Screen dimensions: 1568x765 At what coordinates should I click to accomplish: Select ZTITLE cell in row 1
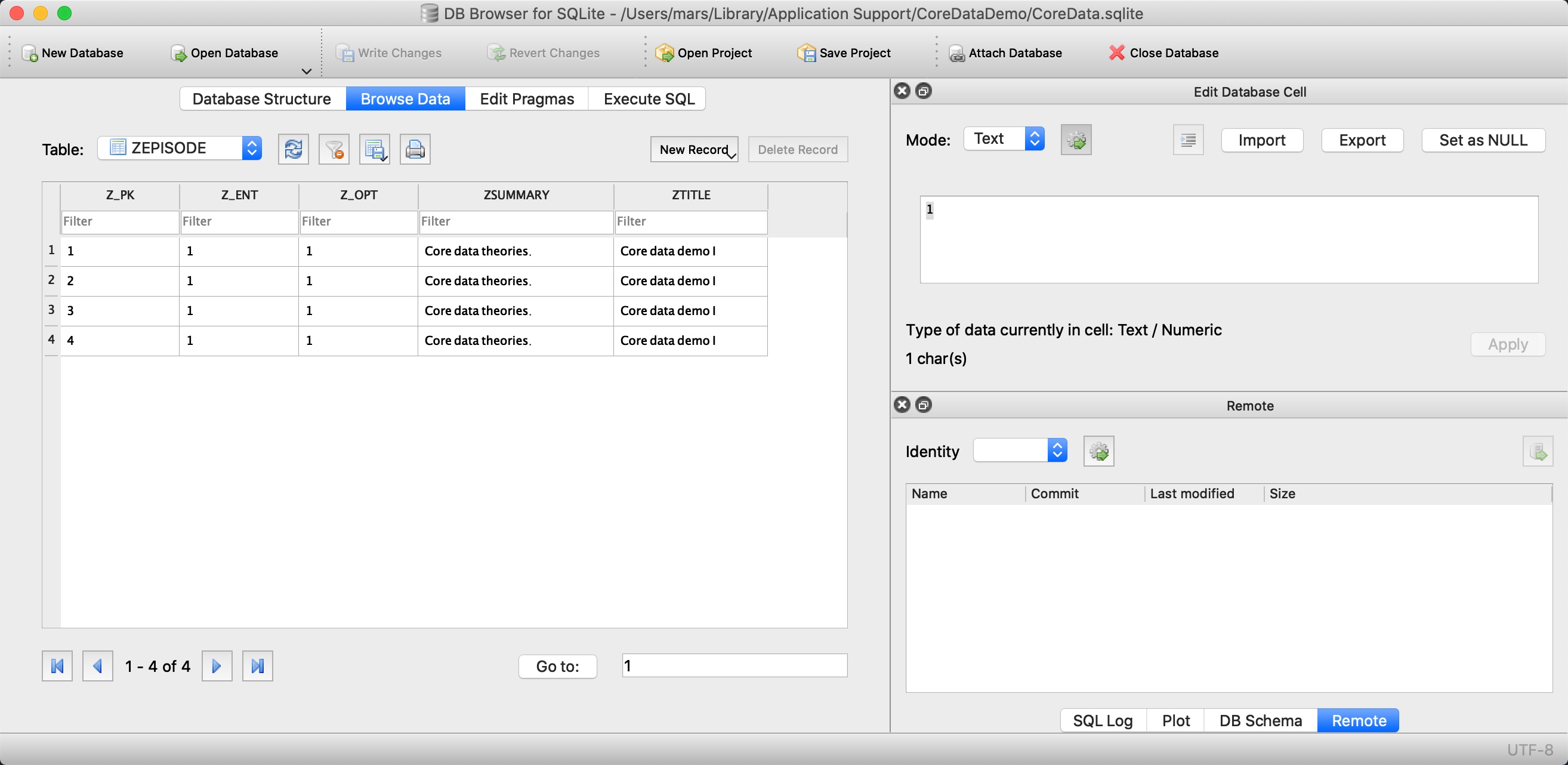pyautogui.click(x=691, y=251)
